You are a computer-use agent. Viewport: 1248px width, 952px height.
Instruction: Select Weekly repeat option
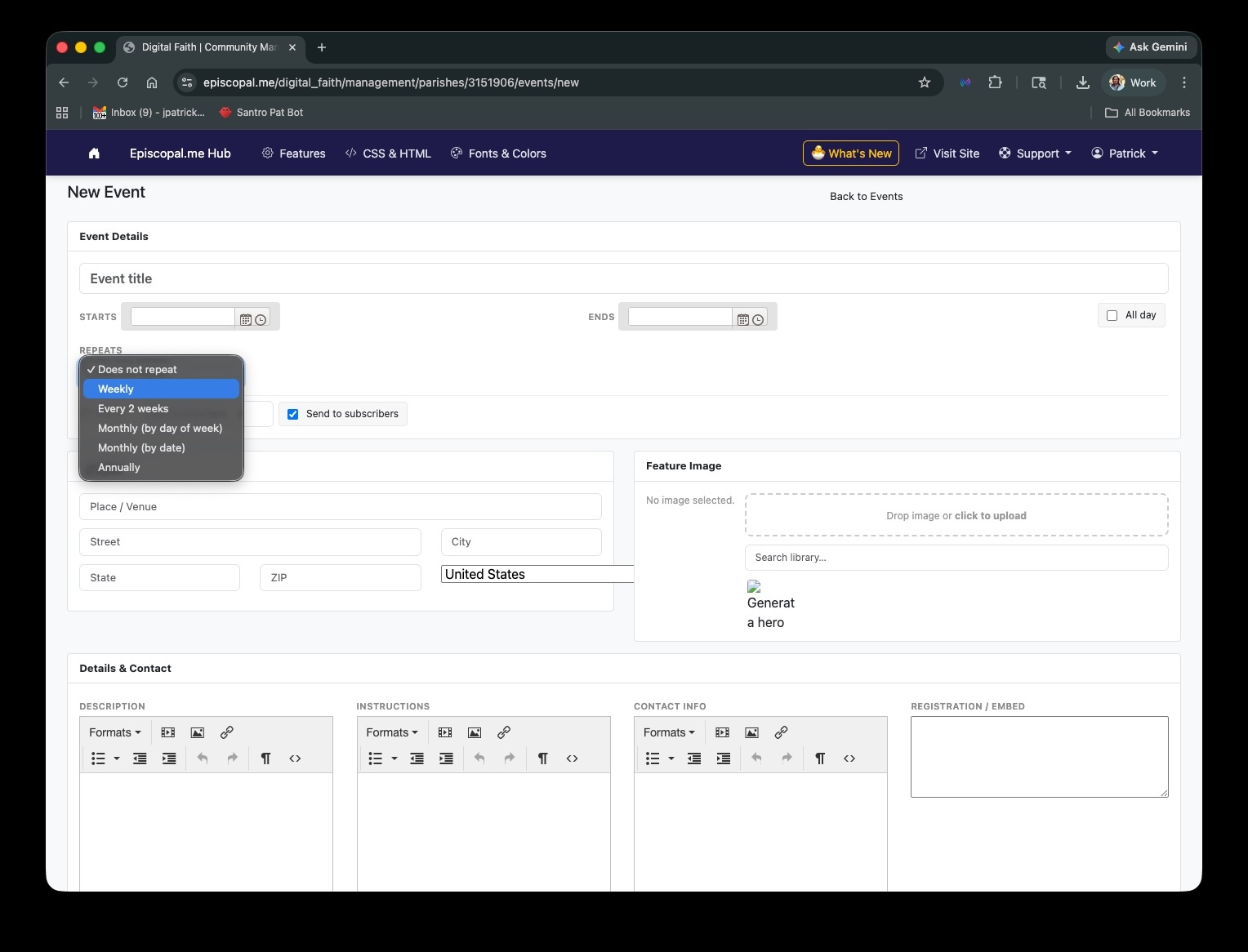point(161,389)
